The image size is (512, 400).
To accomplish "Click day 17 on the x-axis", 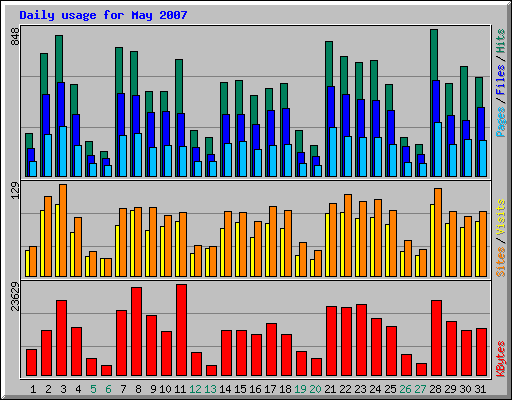I will coord(270,389).
